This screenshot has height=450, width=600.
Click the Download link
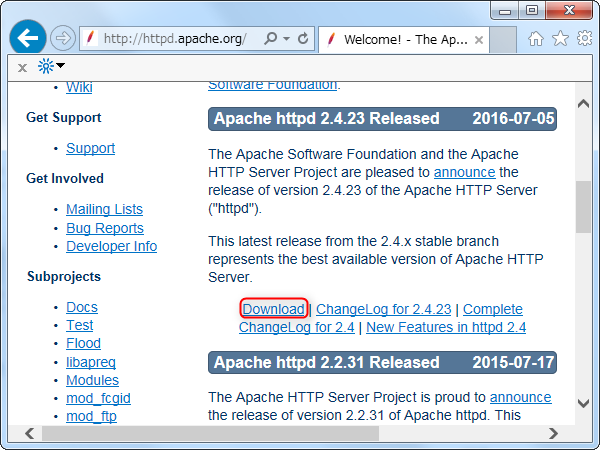pos(274,309)
